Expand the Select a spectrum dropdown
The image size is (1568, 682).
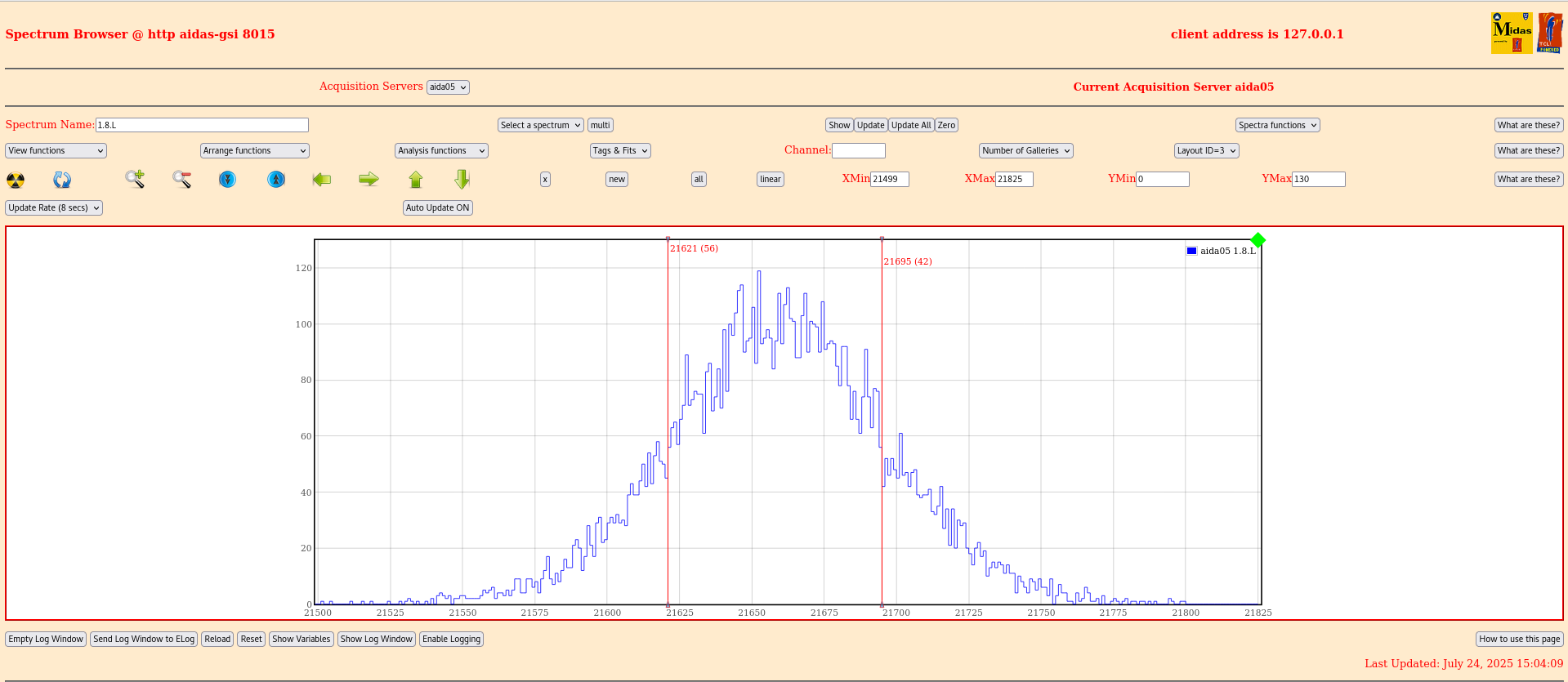[x=540, y=125]
